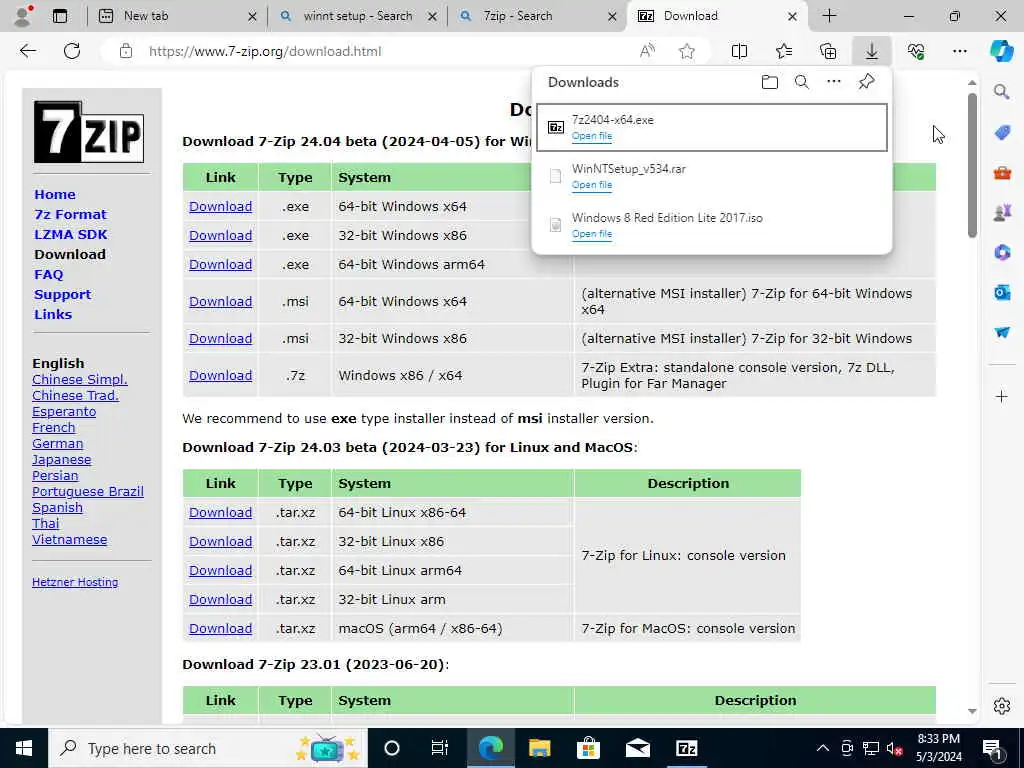Download the .7z Windows x86 / x64 package
Image resolution: width=1024 pixels, height=768 pixels.
pos(220,376)
